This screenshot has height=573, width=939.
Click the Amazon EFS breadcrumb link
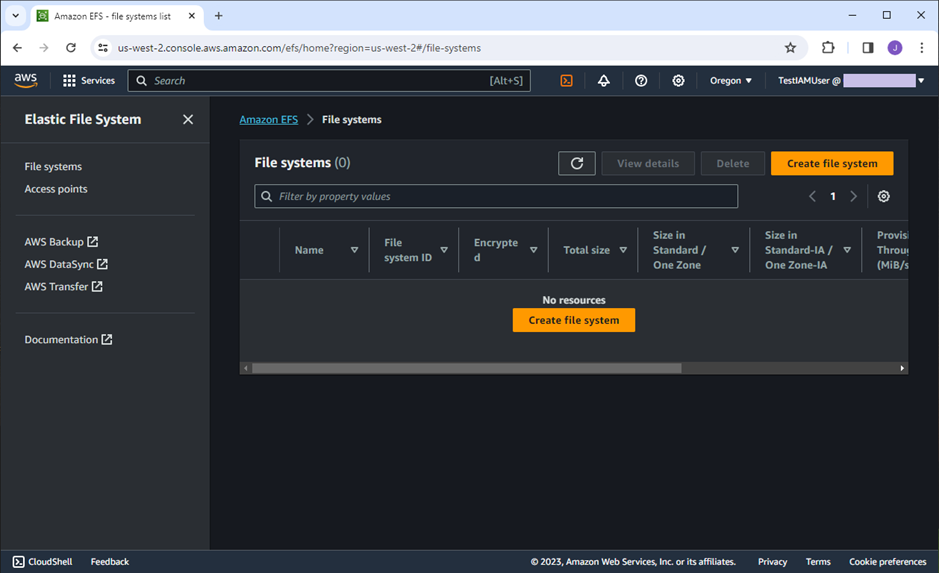click(x=268, y=120)
